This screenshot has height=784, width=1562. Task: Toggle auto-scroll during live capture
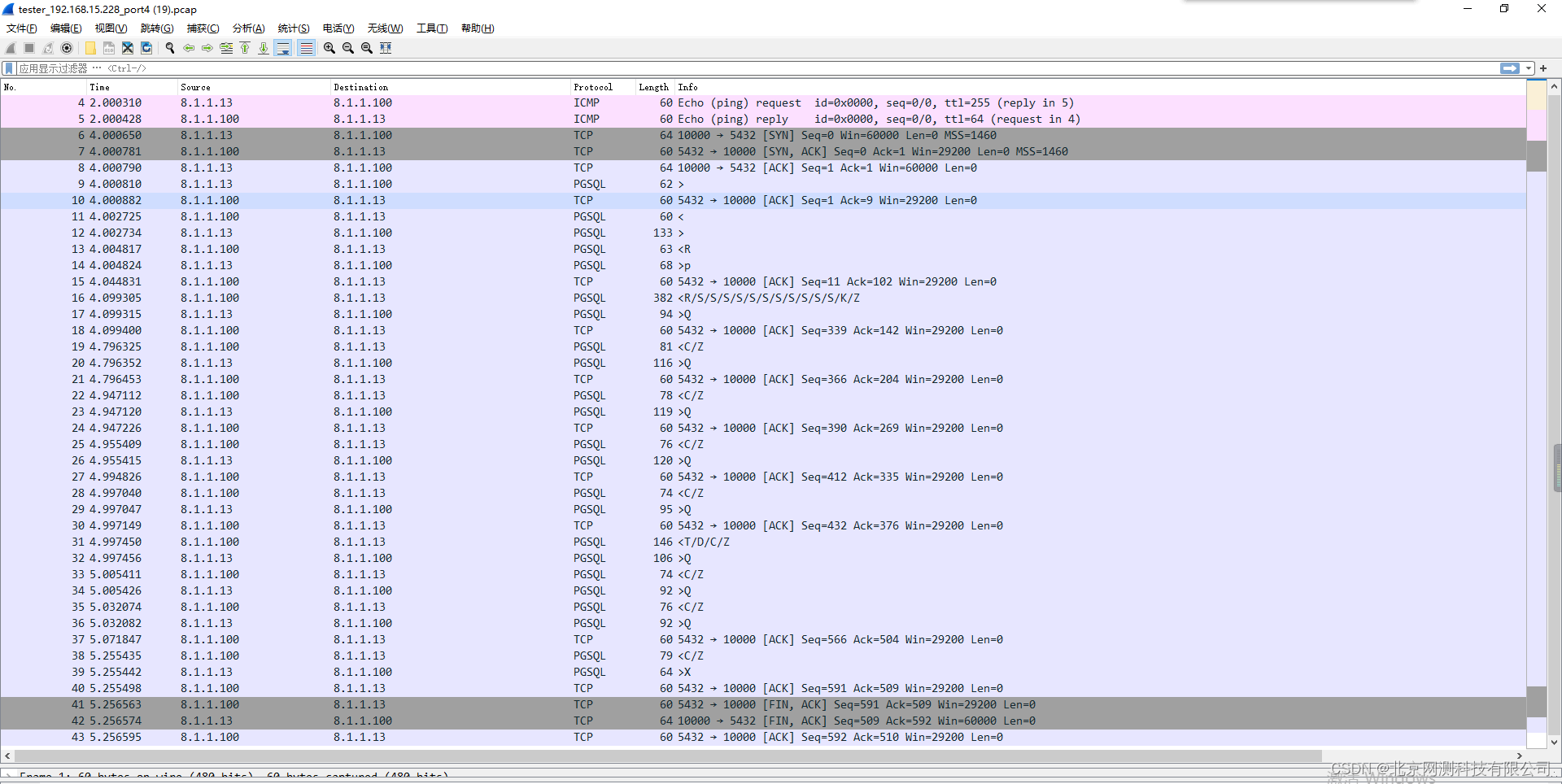[283, 48]
